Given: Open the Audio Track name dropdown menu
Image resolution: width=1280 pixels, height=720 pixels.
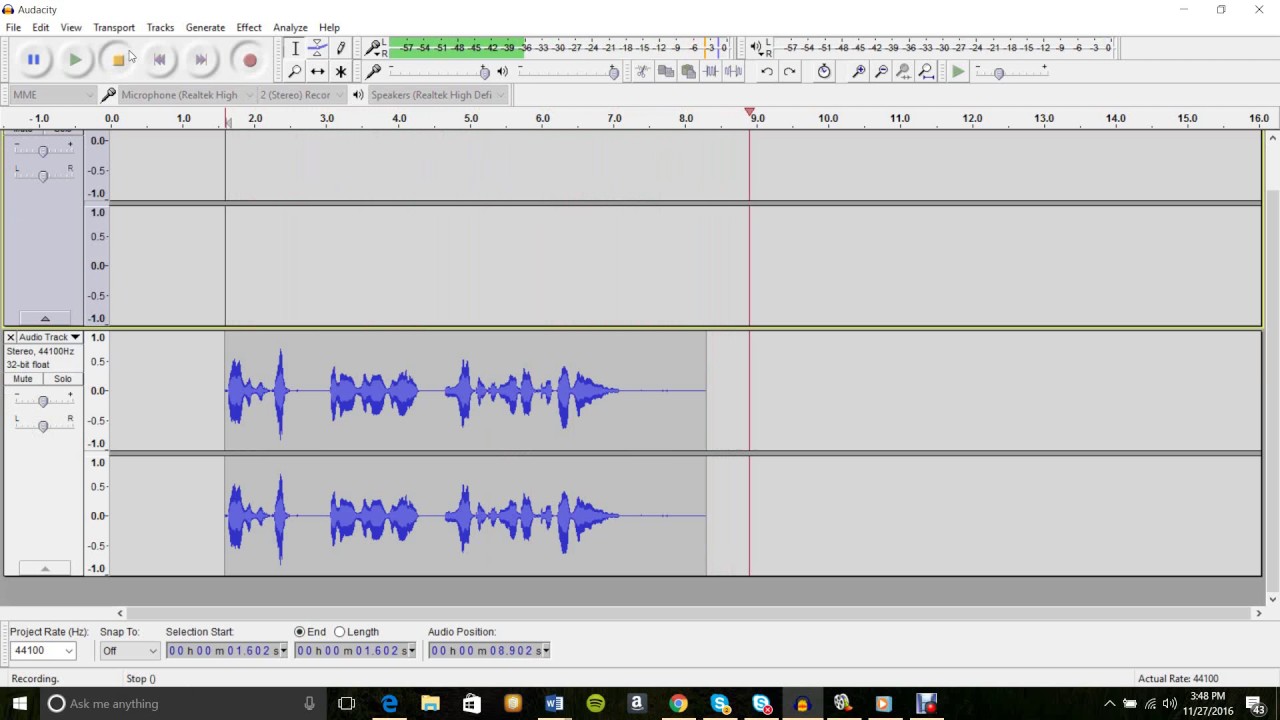Looking at the screenshot, I should (49, 337).
